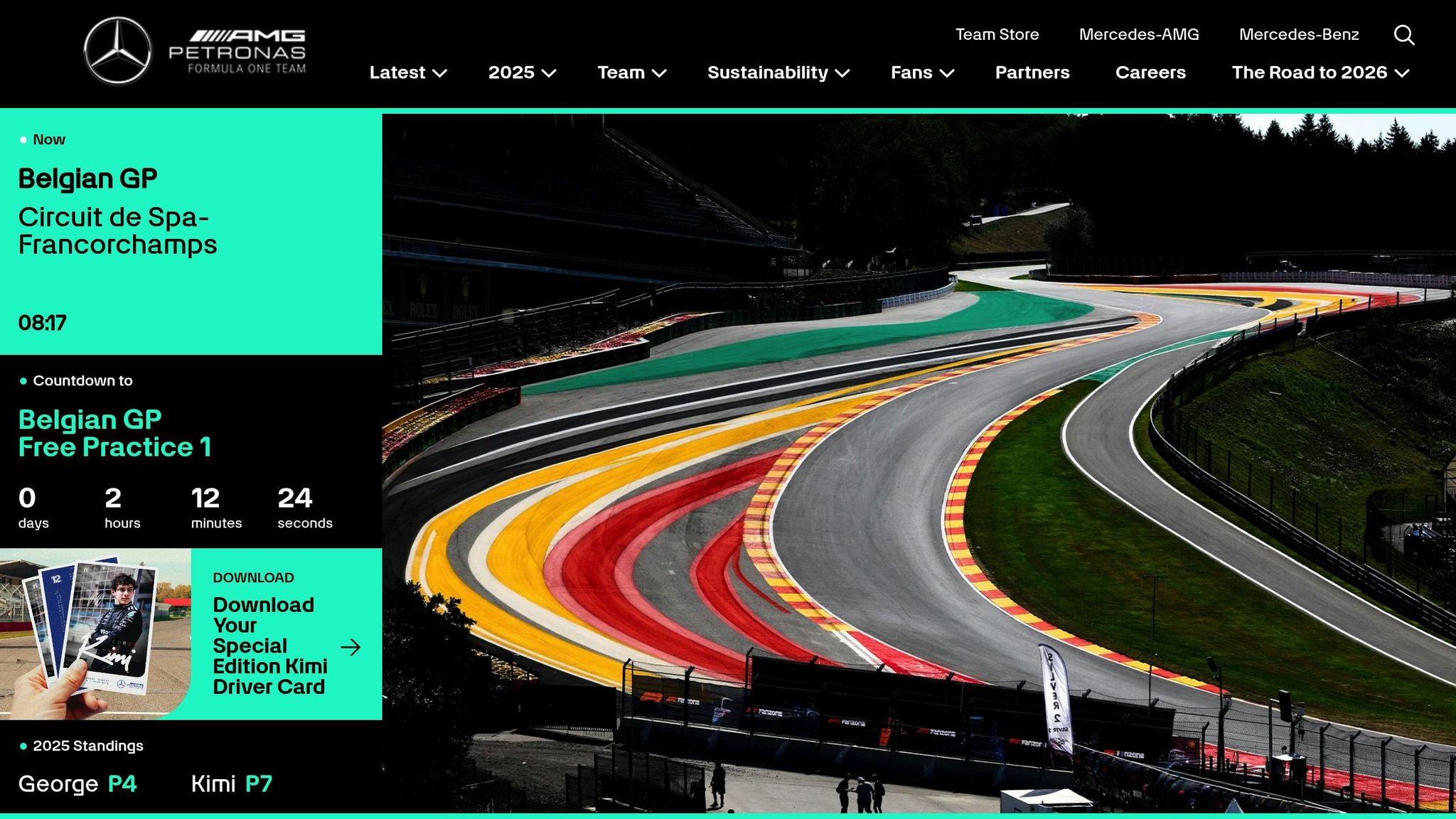1456x819 pixels.
Task: Click the DOWNLOAD label on the banner
Action: click(x=253, y=577)
